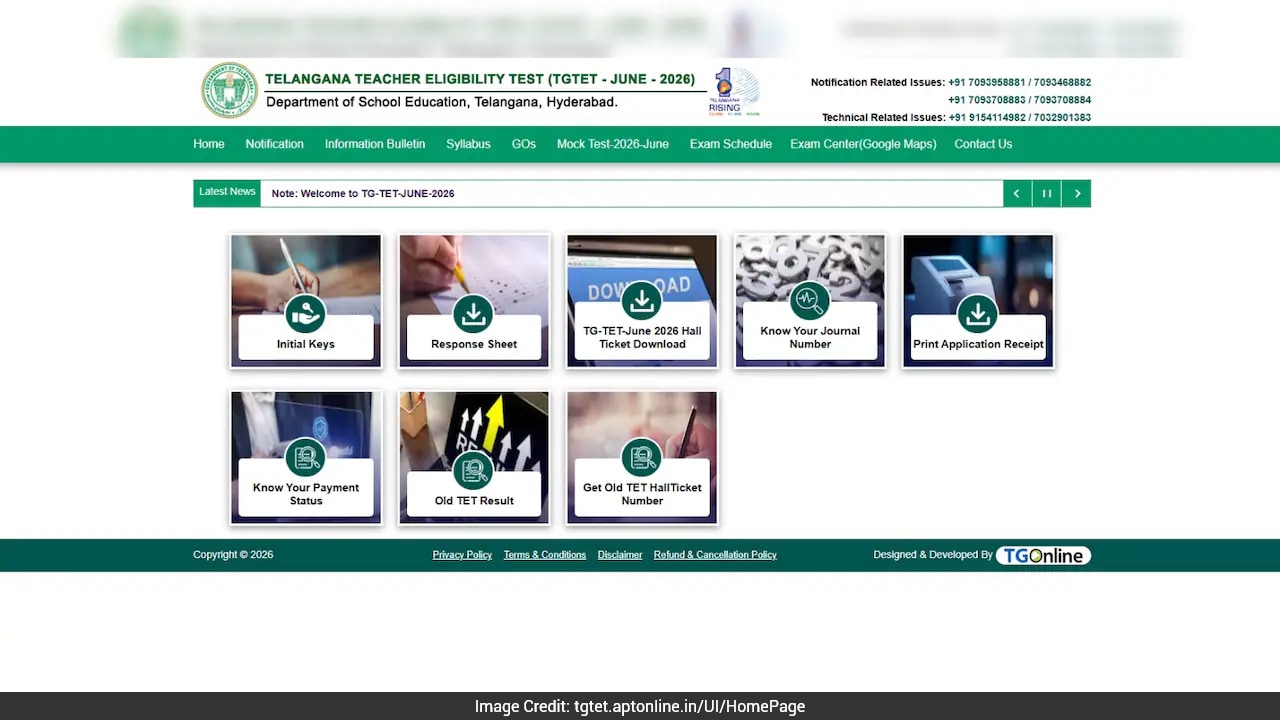Click the Know Your Payment Status search icon
The image size is (1280, 720).
306,458
